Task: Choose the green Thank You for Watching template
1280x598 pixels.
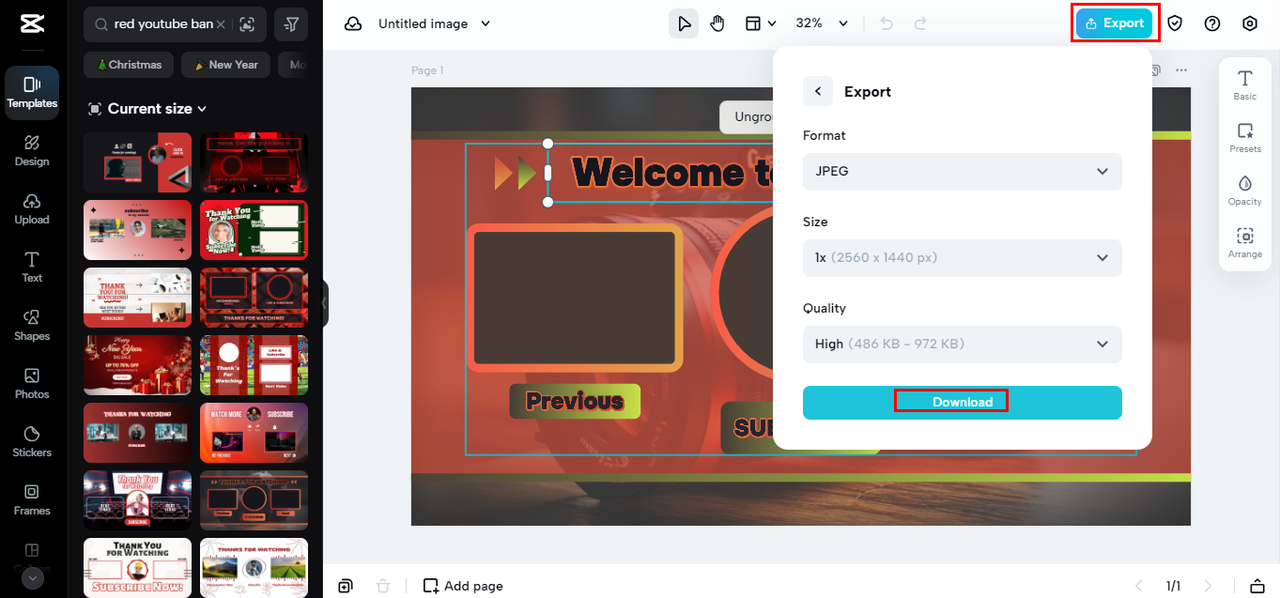Action: (x=254, y=230)
